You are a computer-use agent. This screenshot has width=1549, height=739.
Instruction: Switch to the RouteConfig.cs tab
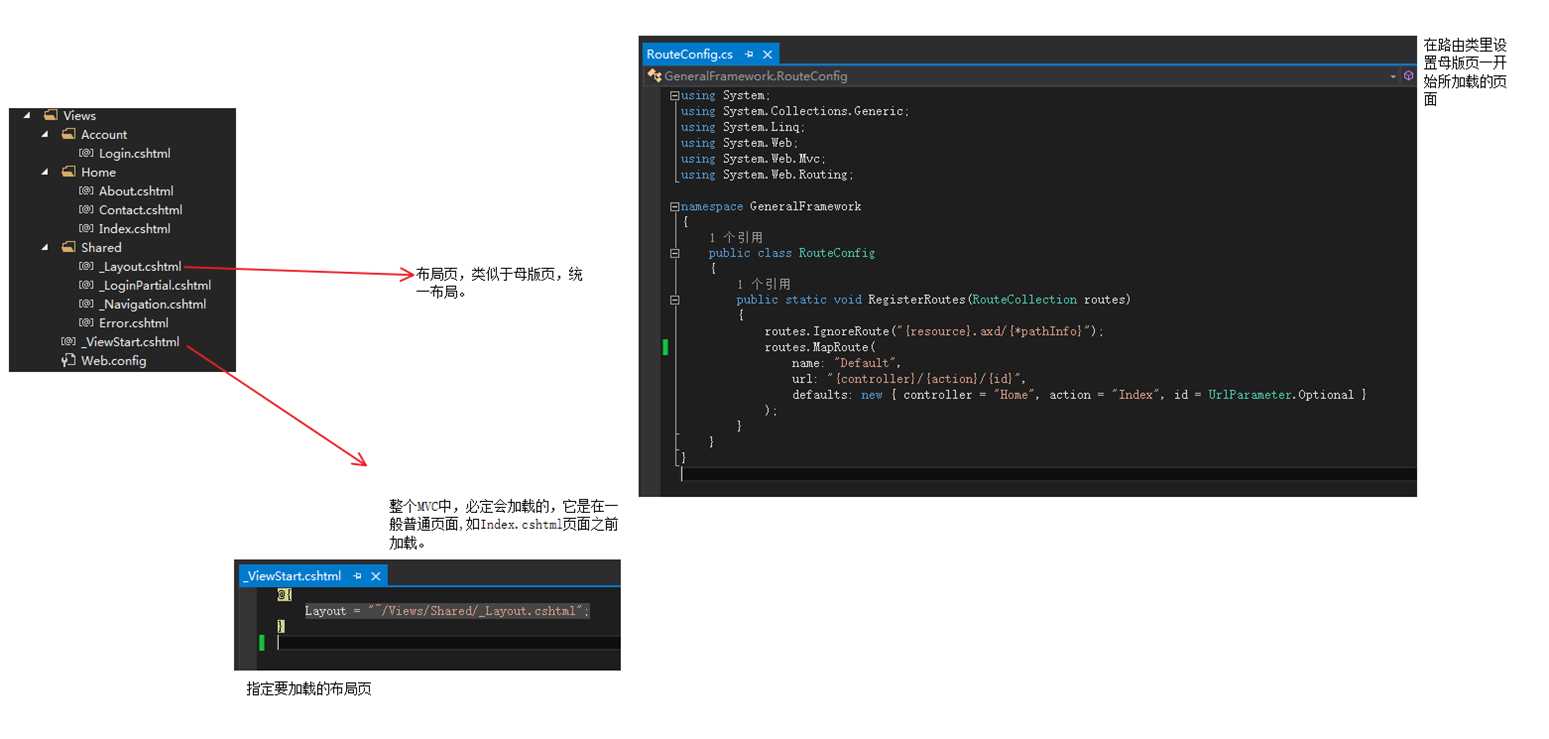(x=690, y=54)
